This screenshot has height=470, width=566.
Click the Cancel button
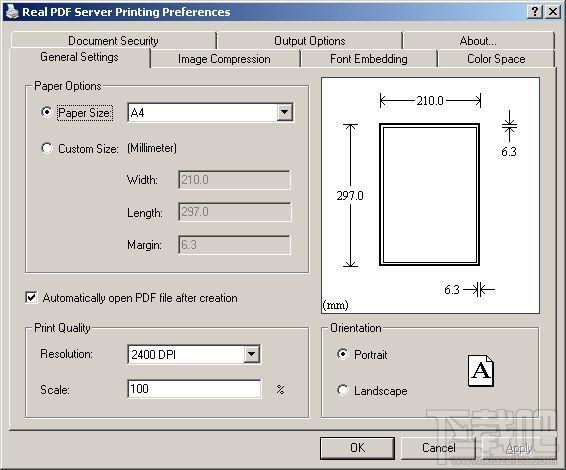(x=438, y=448)
